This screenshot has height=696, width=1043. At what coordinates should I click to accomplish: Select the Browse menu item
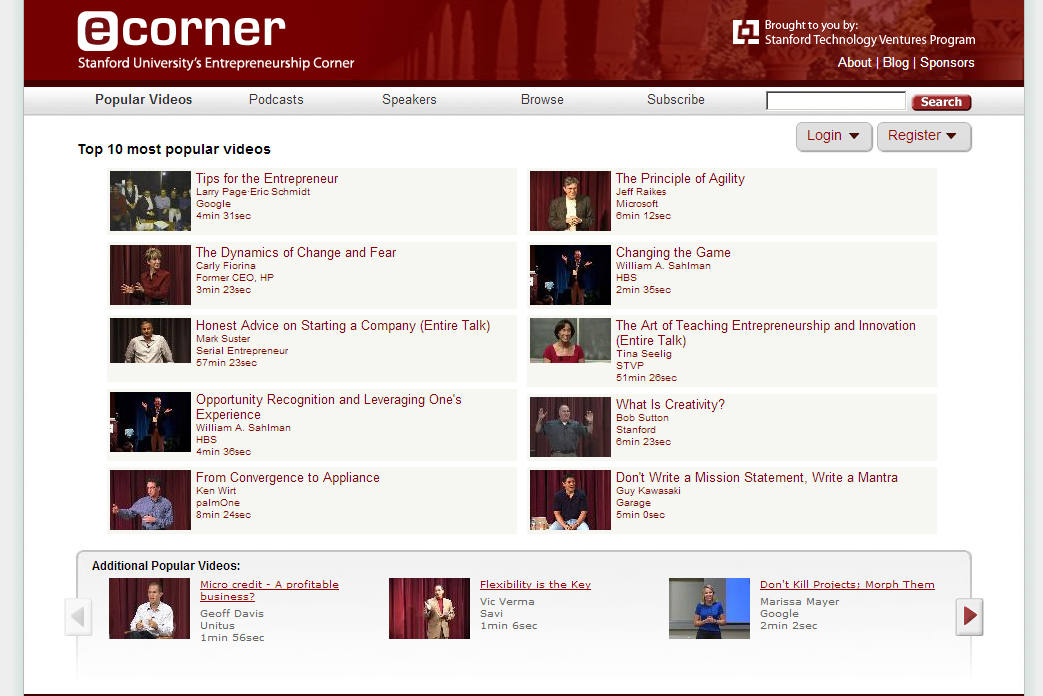(542, 100)
